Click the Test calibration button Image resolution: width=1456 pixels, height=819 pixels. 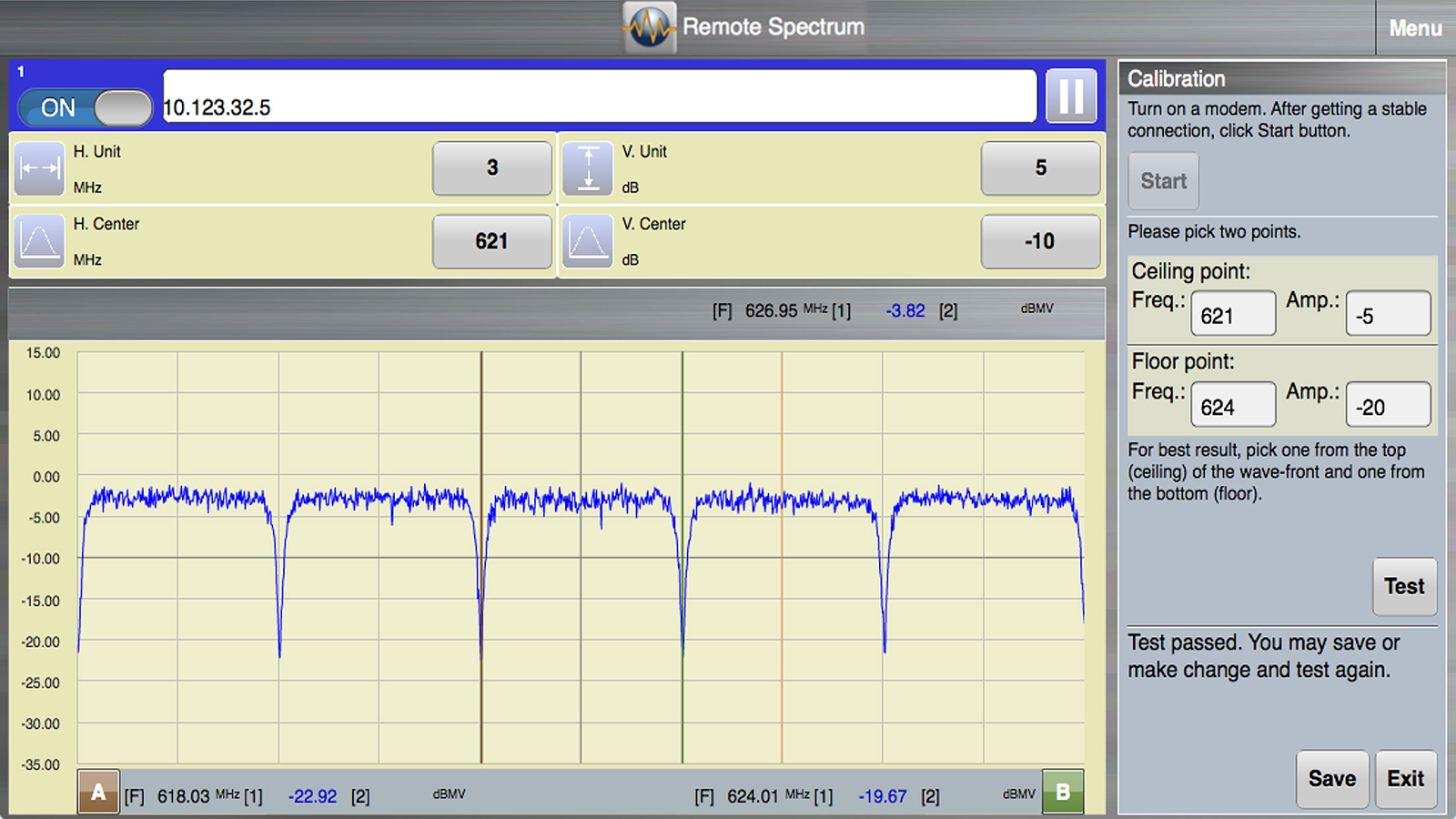[x=1404, y=587]
